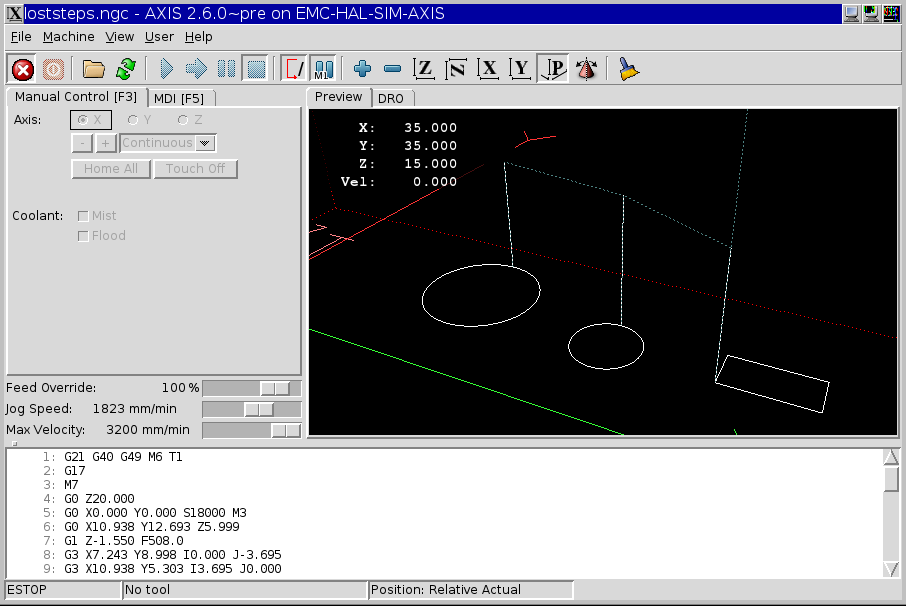
Task: Click the middle title bar monitor icon
Action: click(x=871, y=13)
